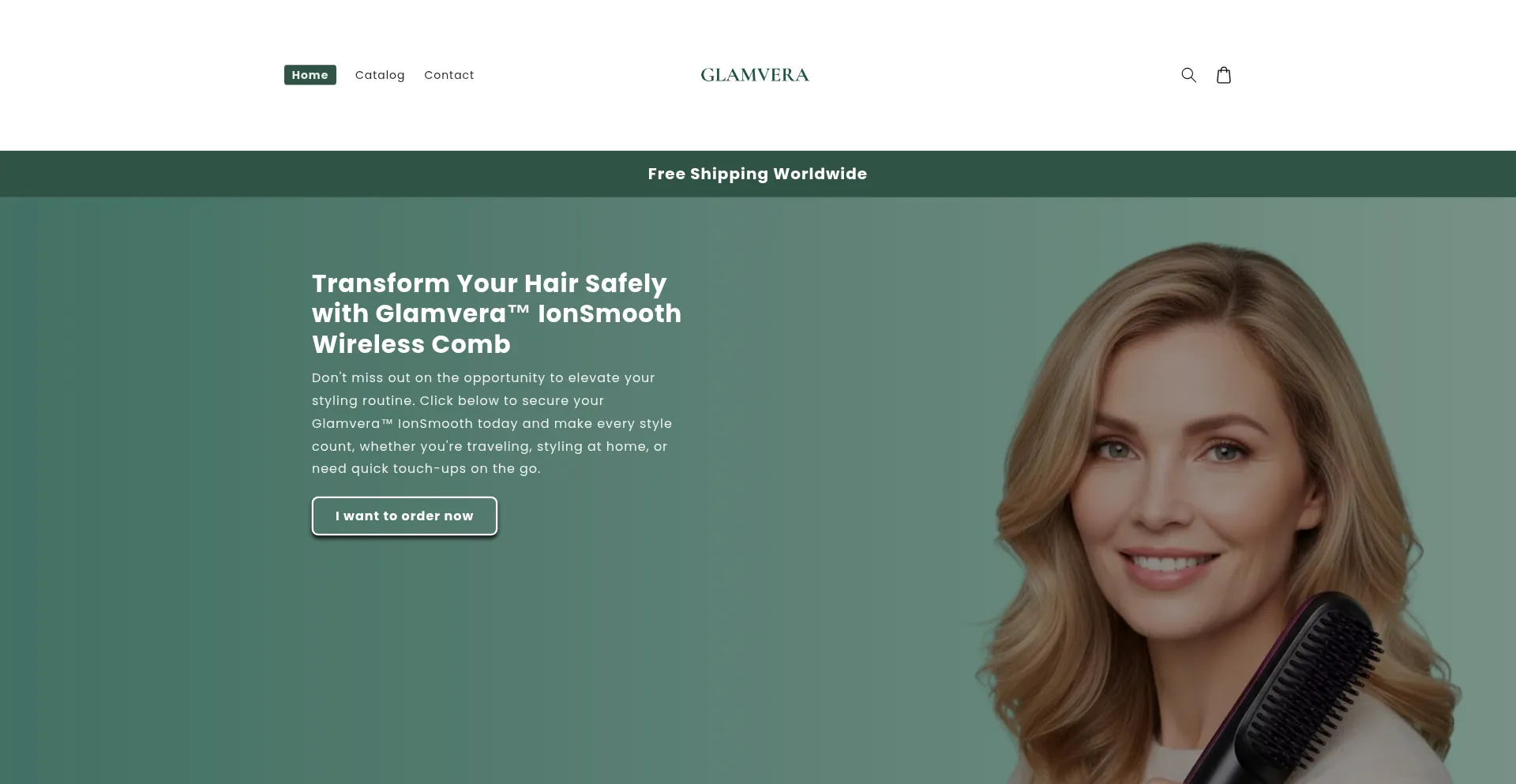
Task: Click the woman's portrait hero image
Action: (1216, 513)
